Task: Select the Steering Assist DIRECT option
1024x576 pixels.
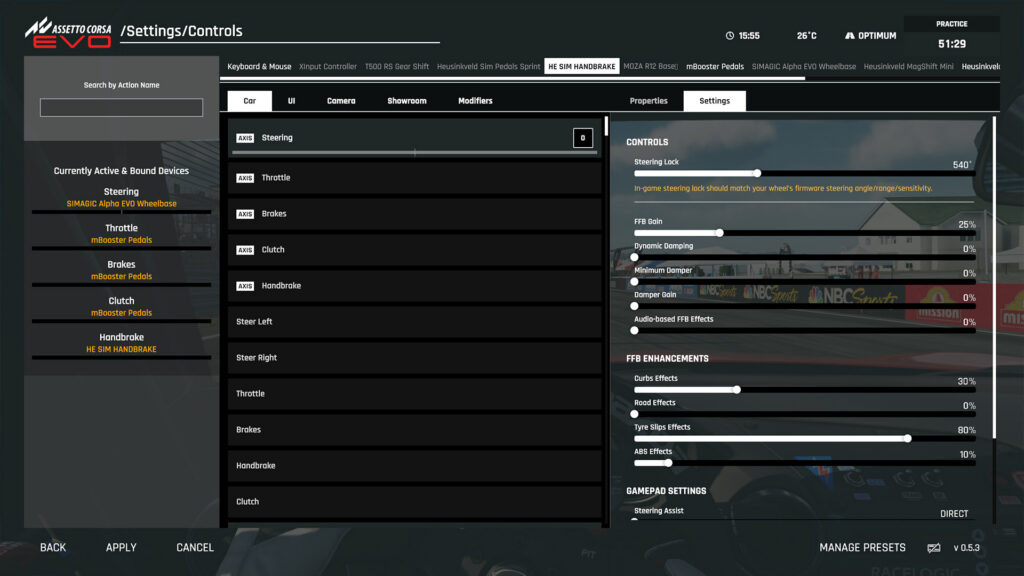Action: click(953, 514)
